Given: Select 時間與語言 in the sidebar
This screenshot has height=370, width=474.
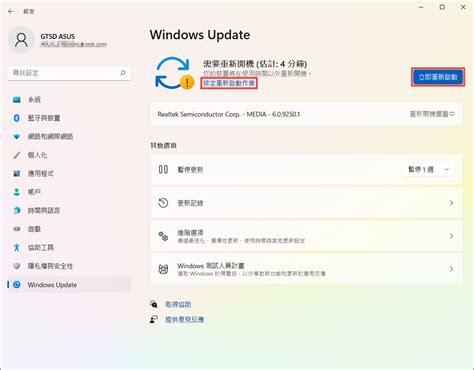Looking at the screenshot, I should [x=69, y=210].
